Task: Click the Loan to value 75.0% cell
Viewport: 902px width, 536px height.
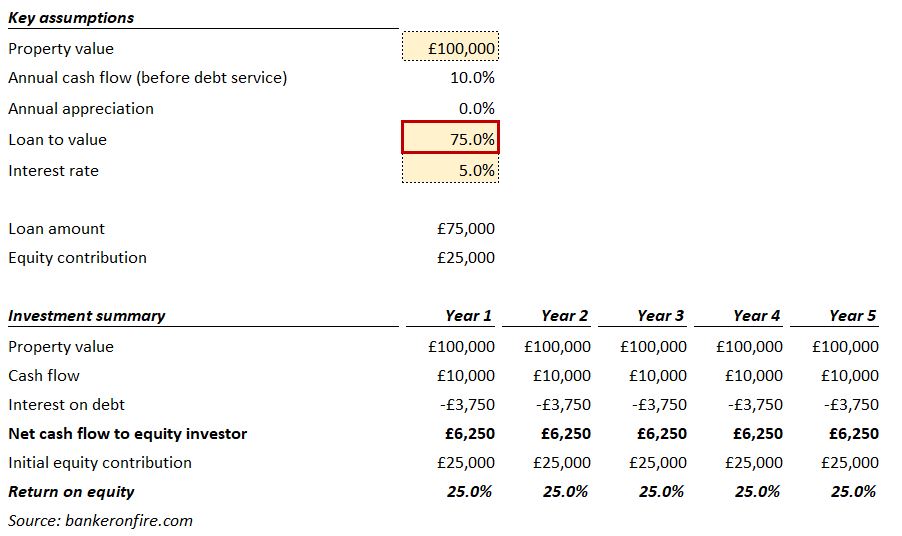Action: click(450, 139)
